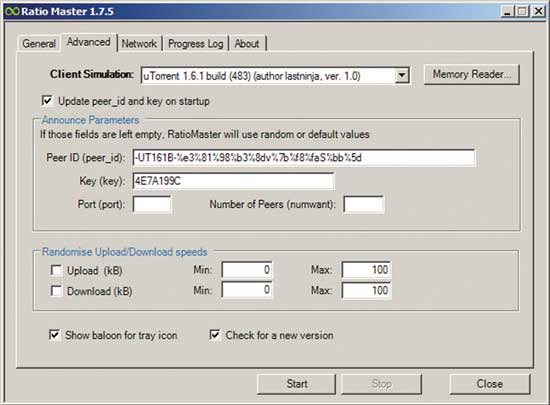Click the maximize button in title bar
This screenshot has height=405, width=550.
522,12
